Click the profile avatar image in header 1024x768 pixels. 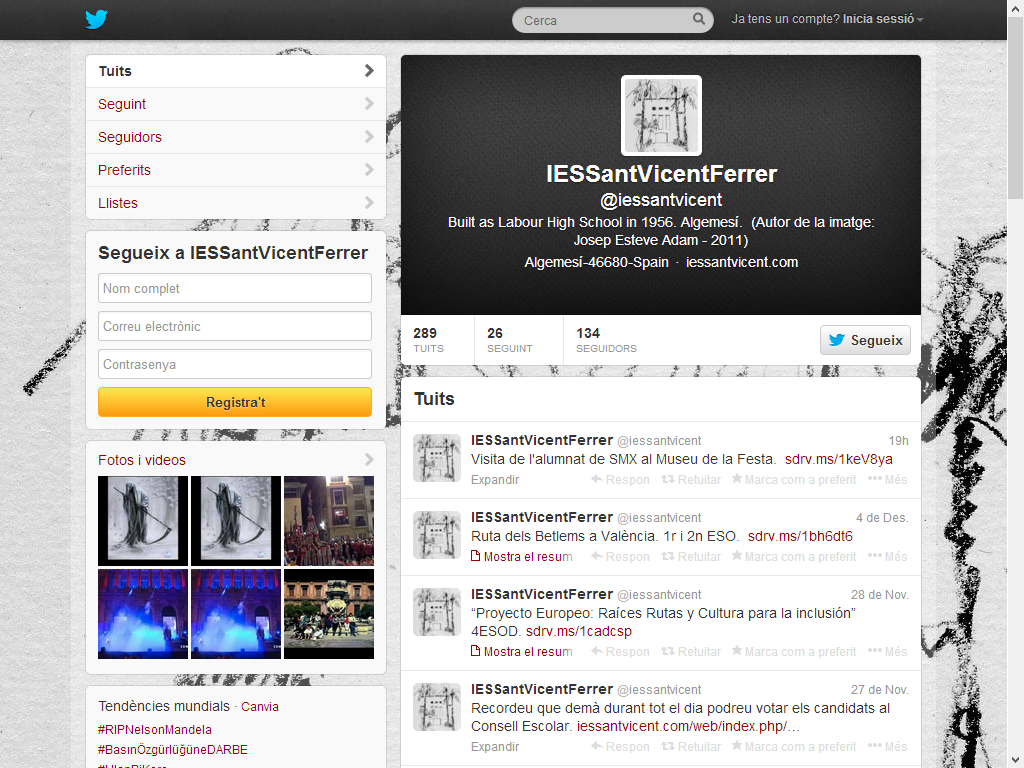click(661, 116)
